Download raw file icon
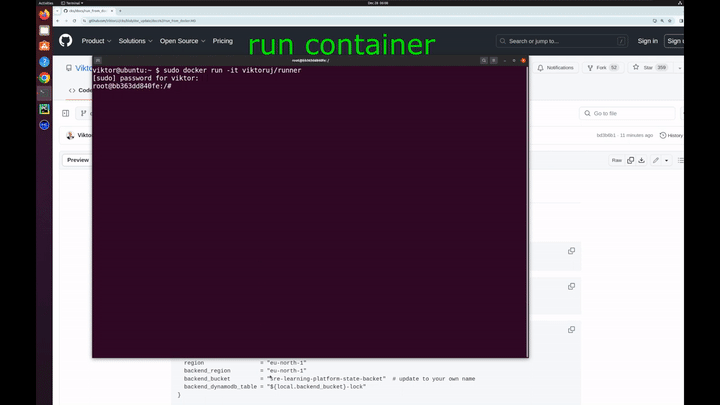This screenshot has width=720, height=405. (641, 160)
